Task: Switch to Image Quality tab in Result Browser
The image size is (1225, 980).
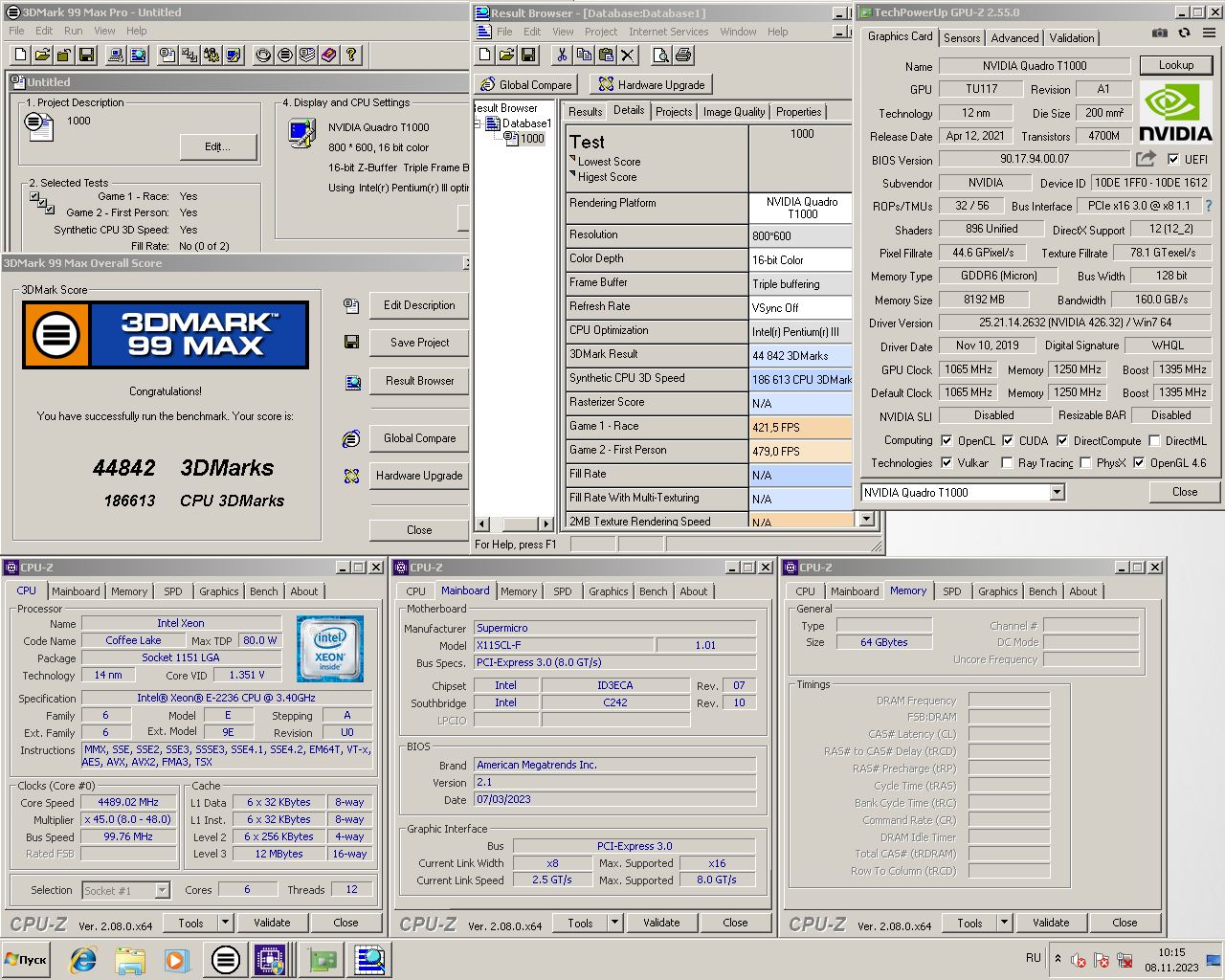Action: point(734,112)
